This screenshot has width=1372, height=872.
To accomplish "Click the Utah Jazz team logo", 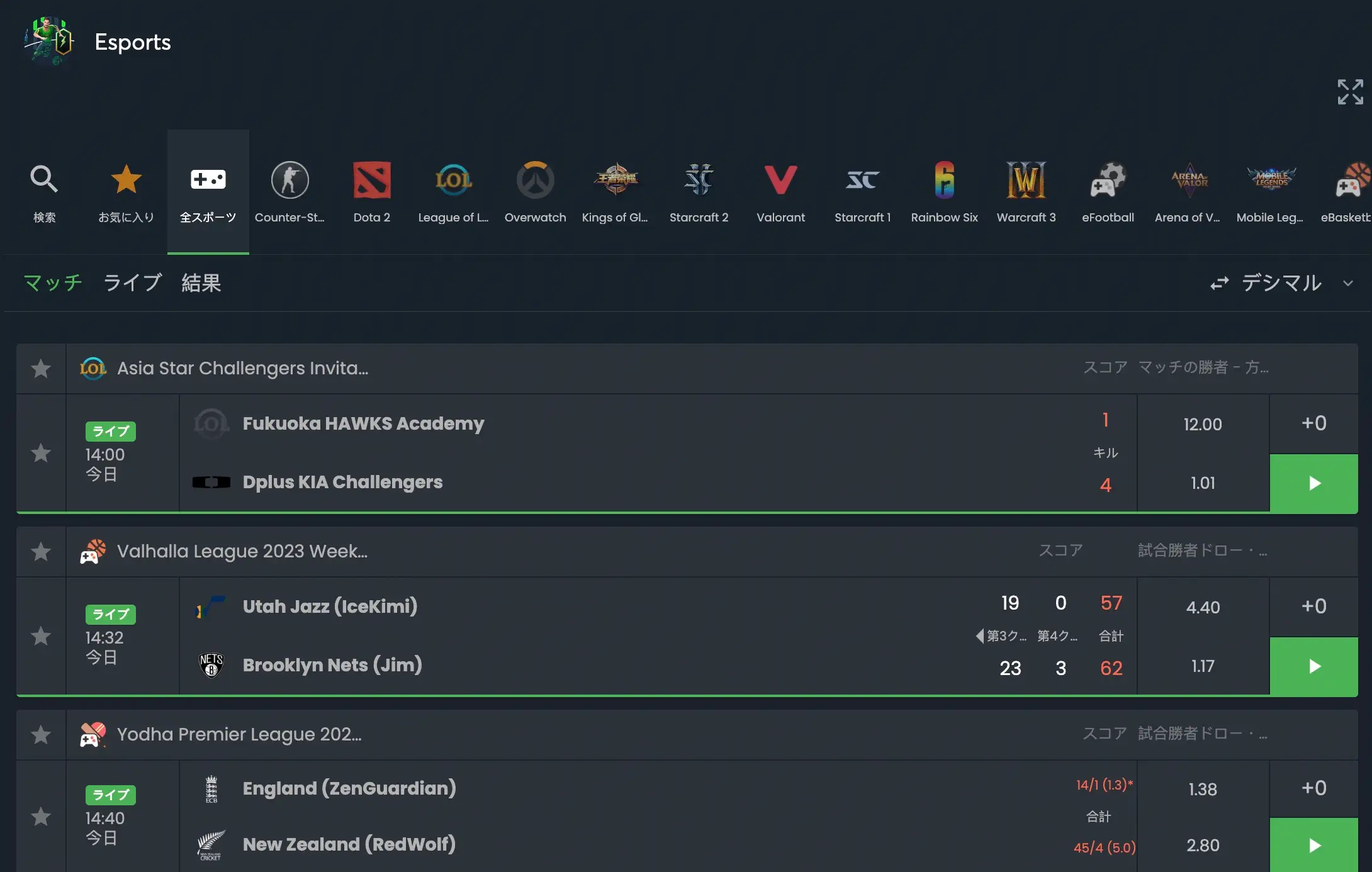I will 211,606.
